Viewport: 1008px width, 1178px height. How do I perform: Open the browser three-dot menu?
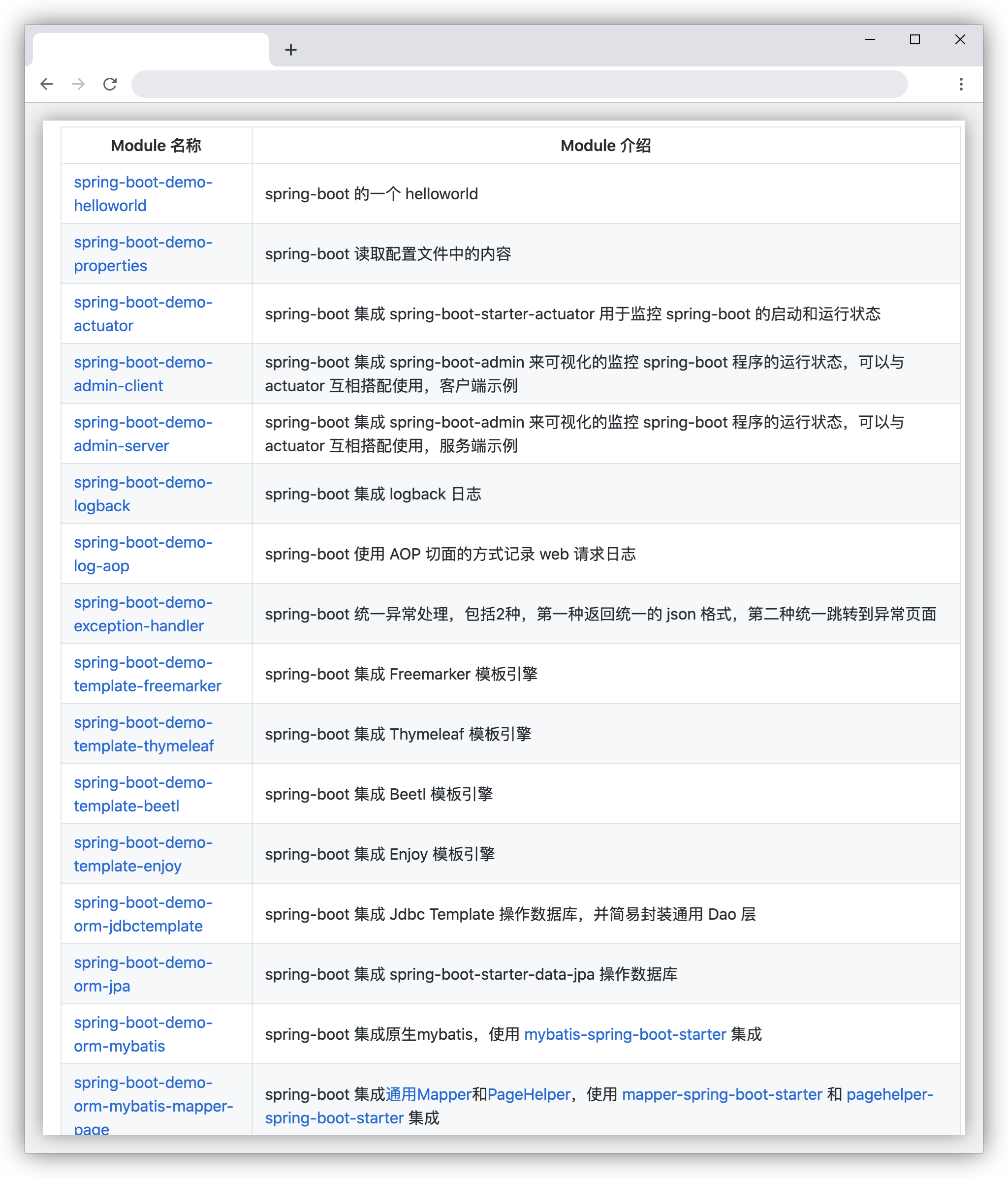pyautogui.click(x=961, y=84)
